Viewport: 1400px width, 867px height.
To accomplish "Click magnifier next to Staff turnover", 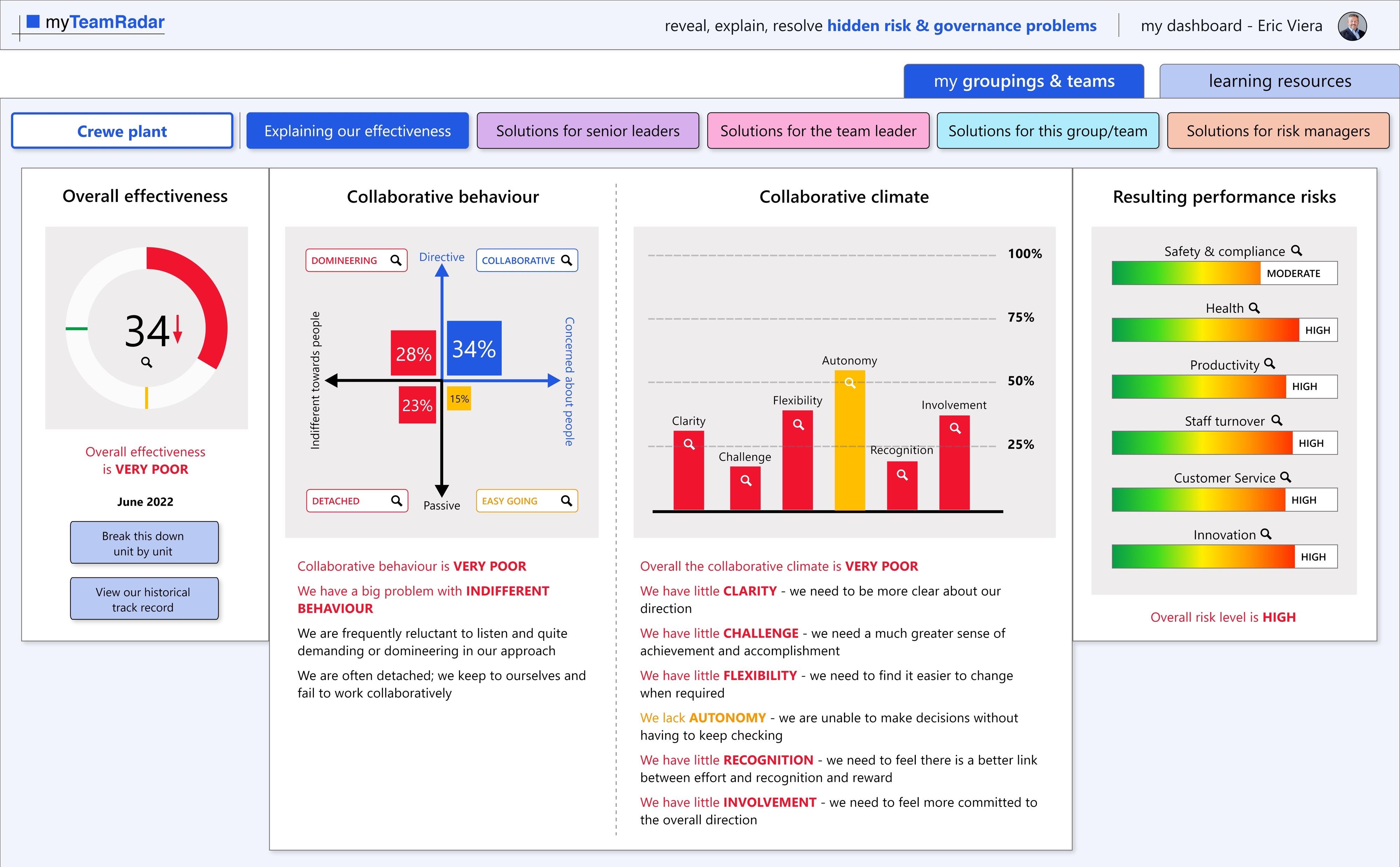I will (1277, 420).
